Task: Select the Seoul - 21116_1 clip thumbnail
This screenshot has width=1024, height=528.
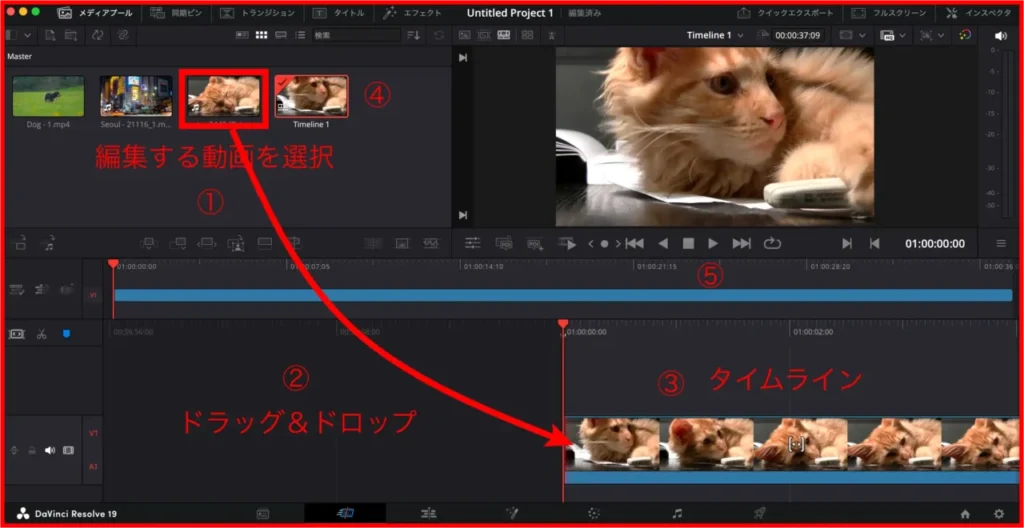Action: (x=136, y=96)
